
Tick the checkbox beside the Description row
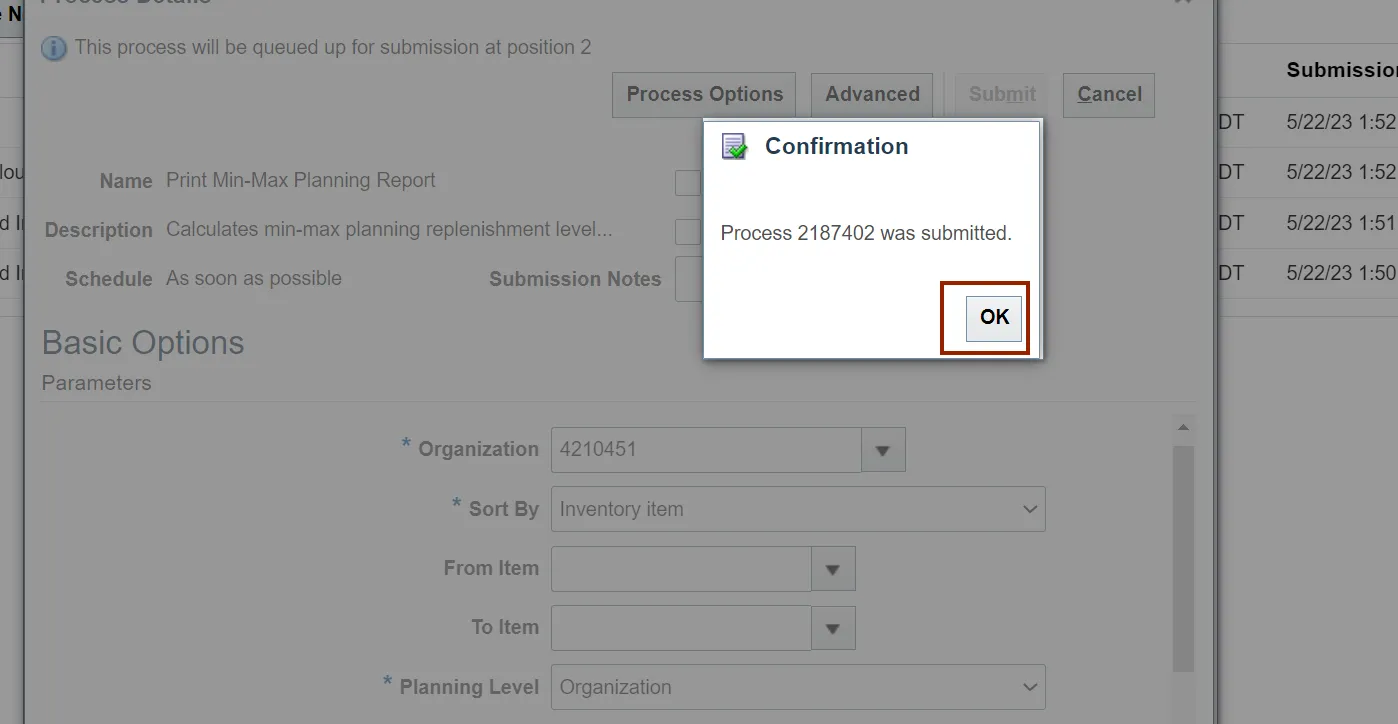[688, 232]
